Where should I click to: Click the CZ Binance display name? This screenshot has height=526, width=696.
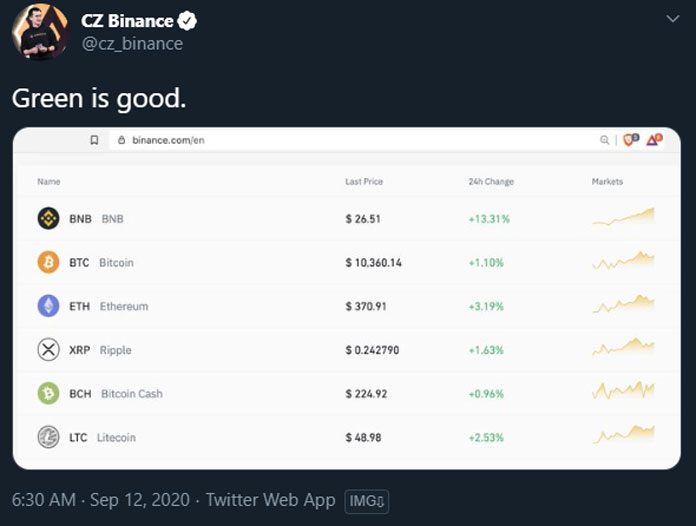[127, 21]
